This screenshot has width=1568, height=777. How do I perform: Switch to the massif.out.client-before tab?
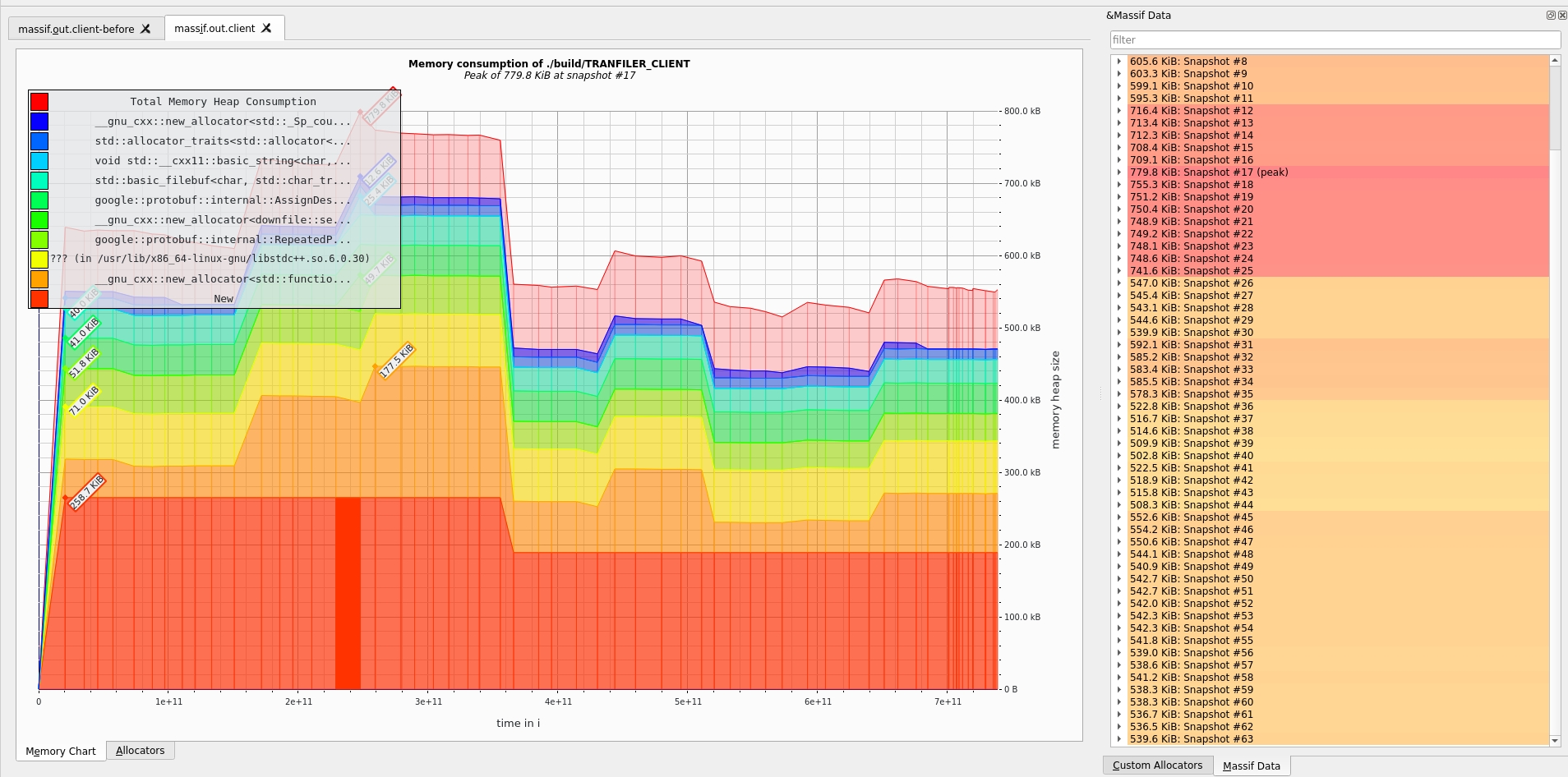coord(76,29)
